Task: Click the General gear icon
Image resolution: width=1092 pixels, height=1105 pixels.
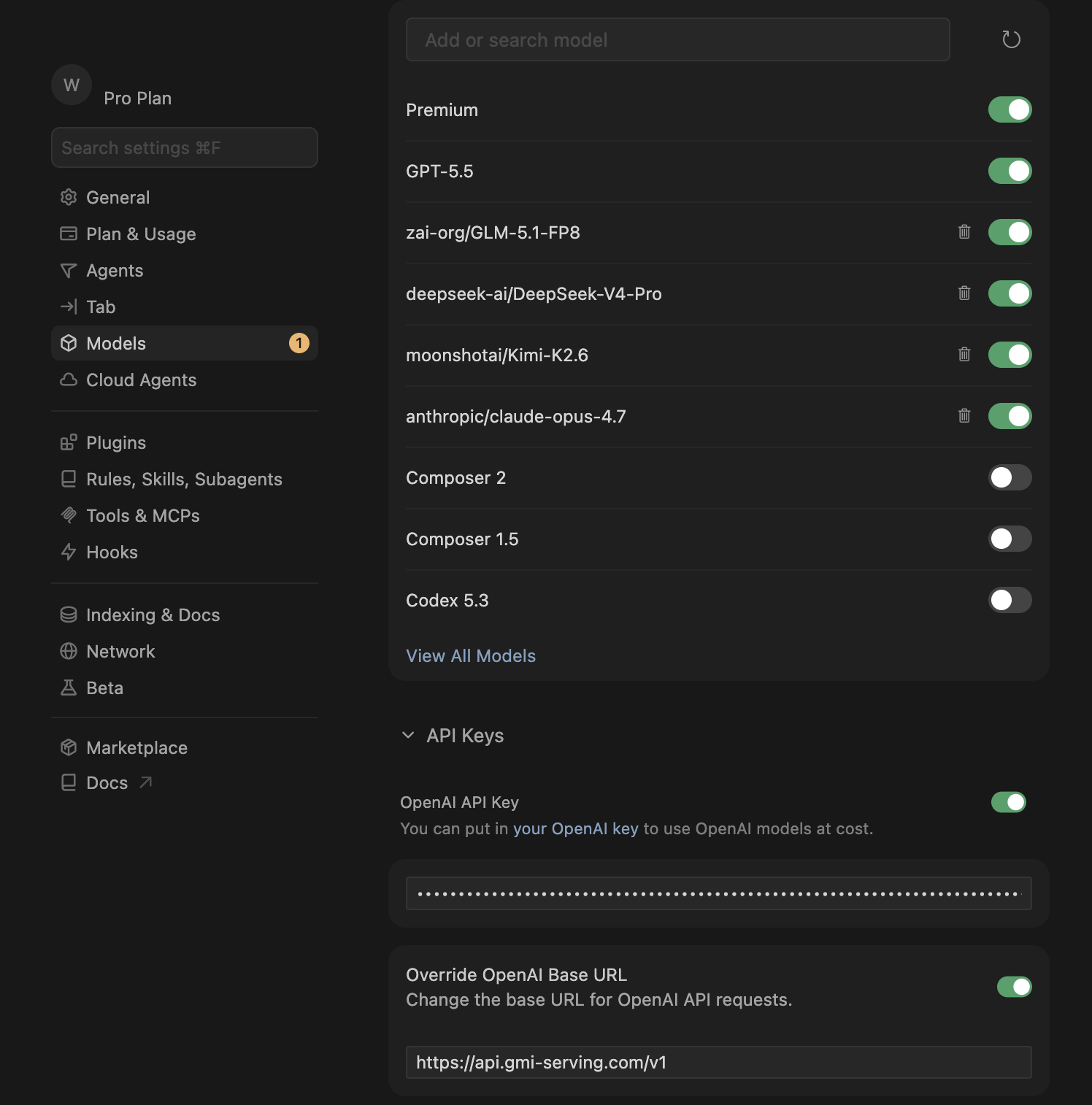Action: click(69, 197)
